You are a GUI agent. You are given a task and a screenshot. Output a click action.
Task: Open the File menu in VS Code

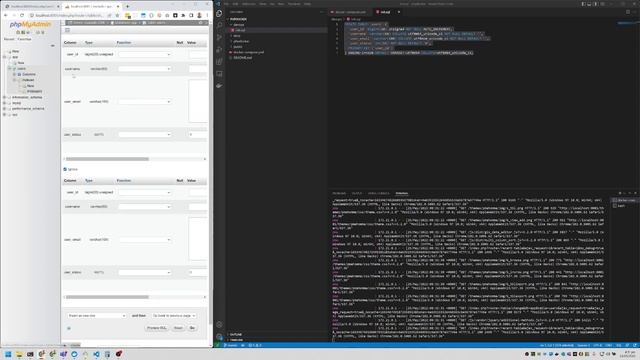pos(226,4)
